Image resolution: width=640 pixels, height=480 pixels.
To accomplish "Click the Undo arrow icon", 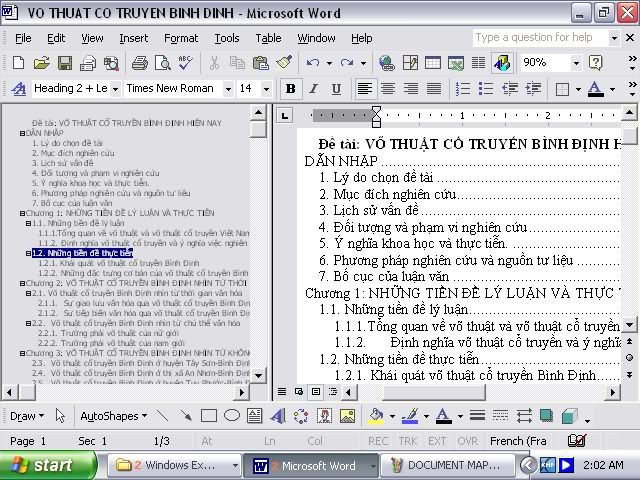I will tap(313, 63).
